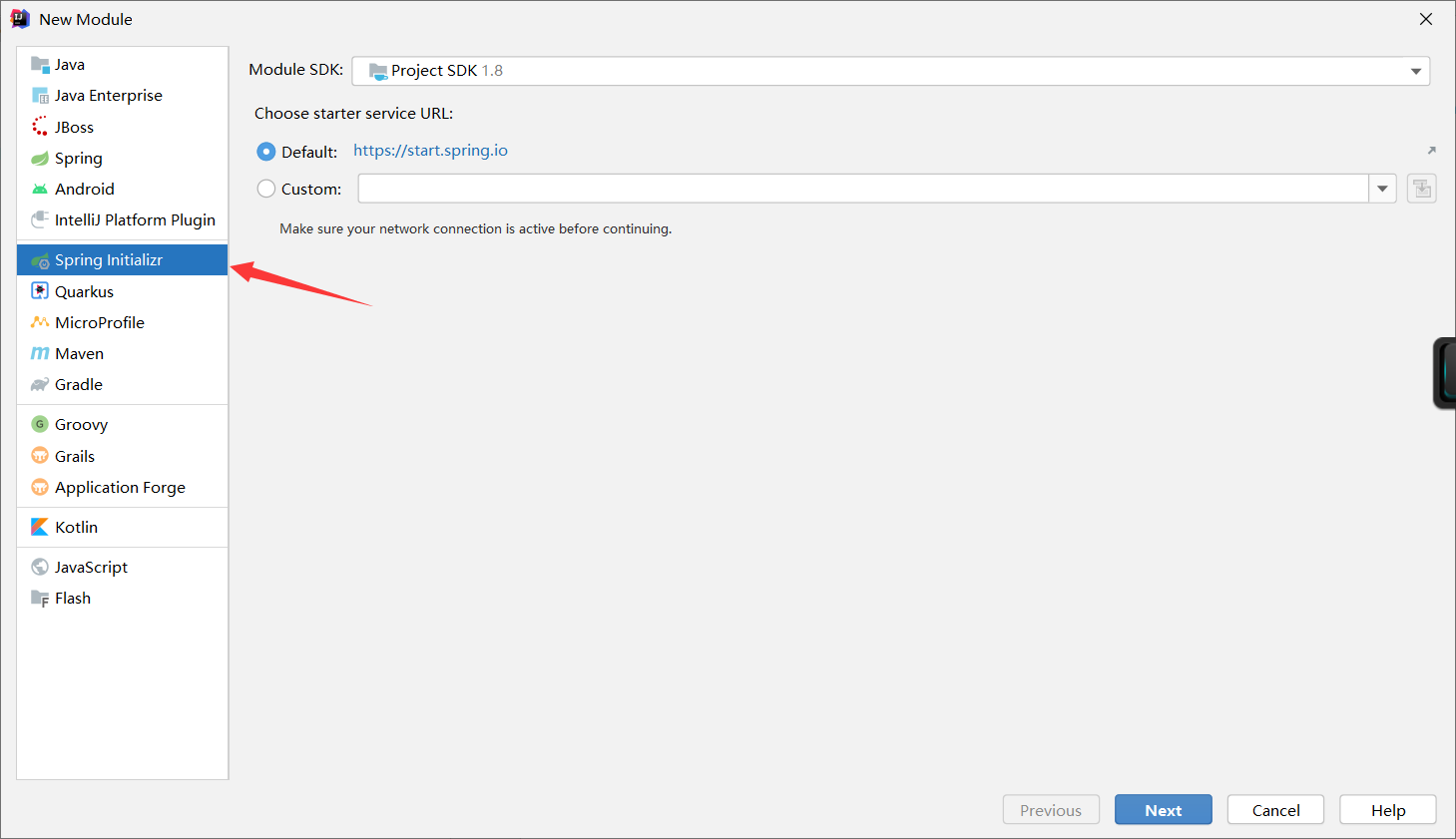Image resolution: width=1456 pixels, height=839 pixels.
Task: Click the Project SDK folder icon
Action: 378,71
